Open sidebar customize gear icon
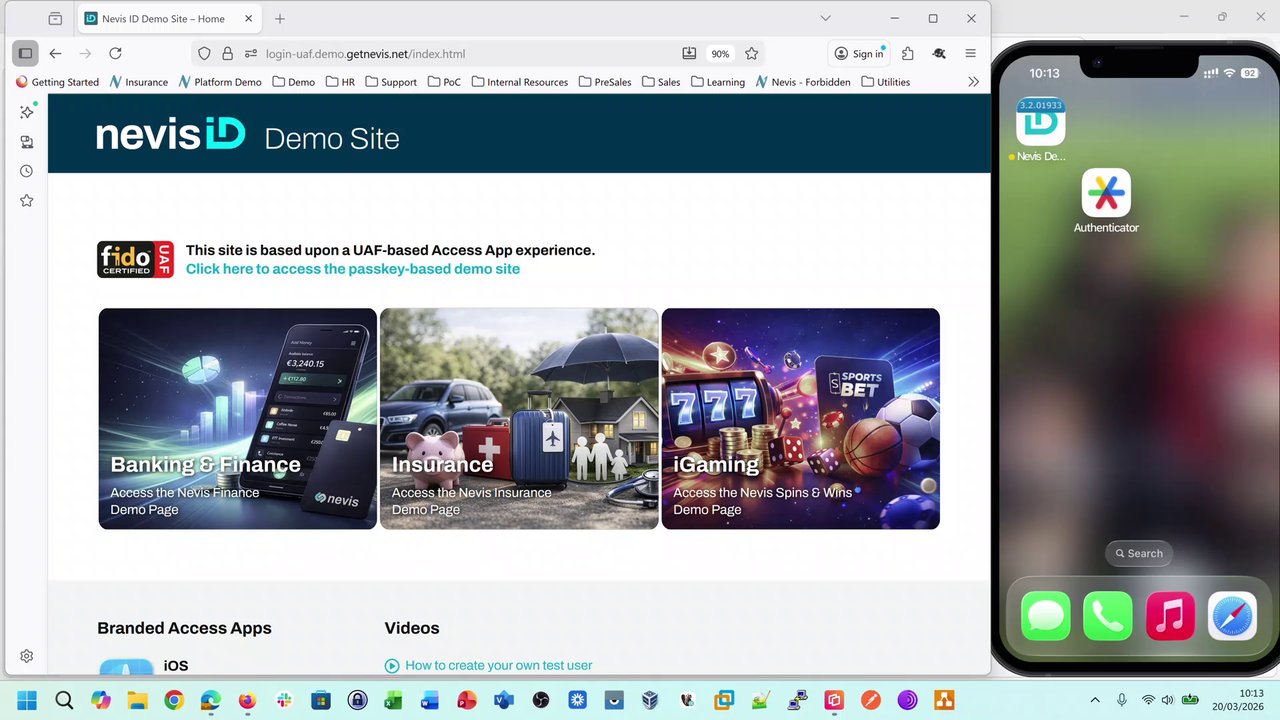The width and height of the screenshot is (1280, 720). pyautogui.click(x=27, y=656)
